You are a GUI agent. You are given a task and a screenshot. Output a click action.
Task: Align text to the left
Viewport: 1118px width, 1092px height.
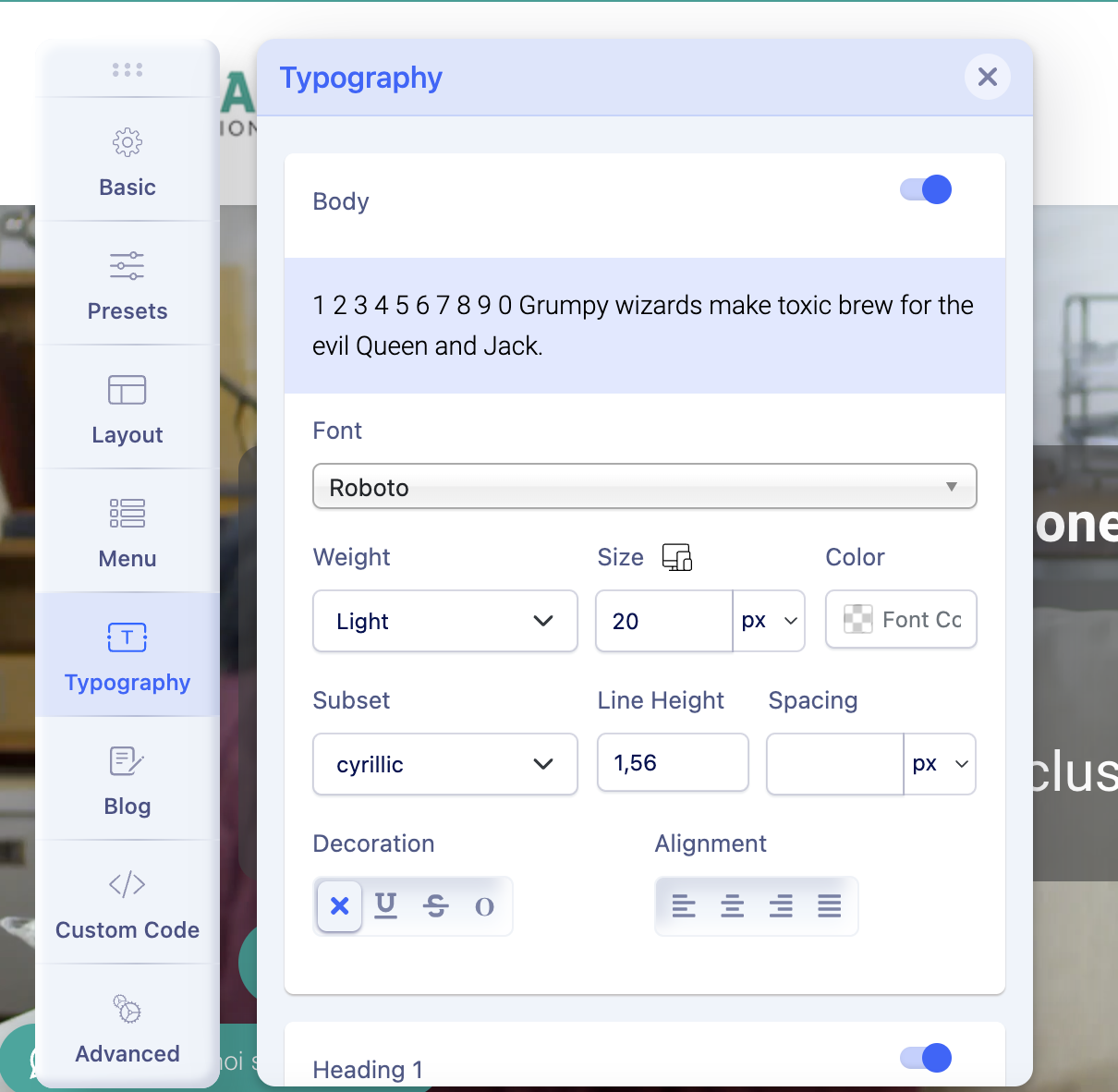684,906
